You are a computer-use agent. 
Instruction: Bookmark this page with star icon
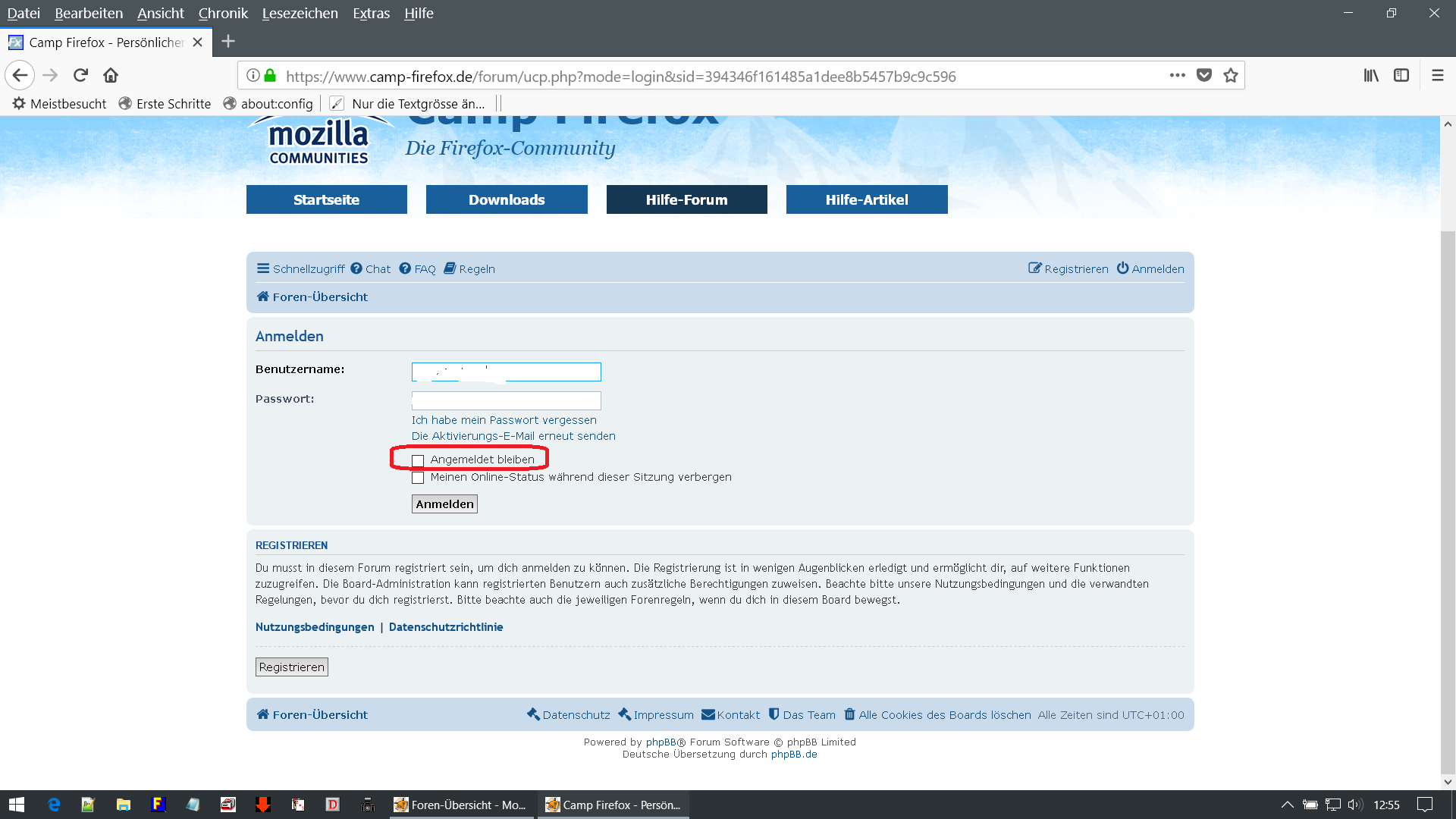1230,75
